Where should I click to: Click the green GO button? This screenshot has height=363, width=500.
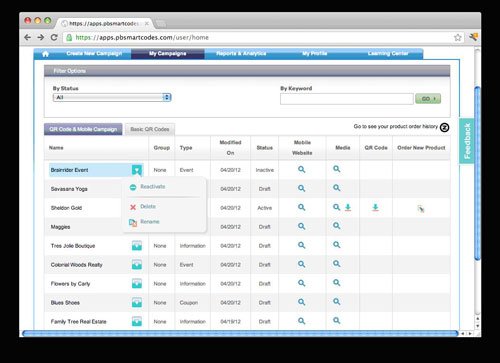[x=428, y=99]
